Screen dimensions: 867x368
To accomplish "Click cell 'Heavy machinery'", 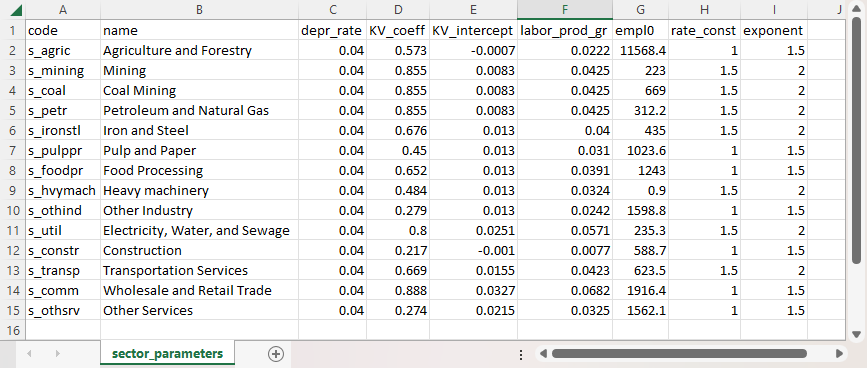I will (200, 190).
